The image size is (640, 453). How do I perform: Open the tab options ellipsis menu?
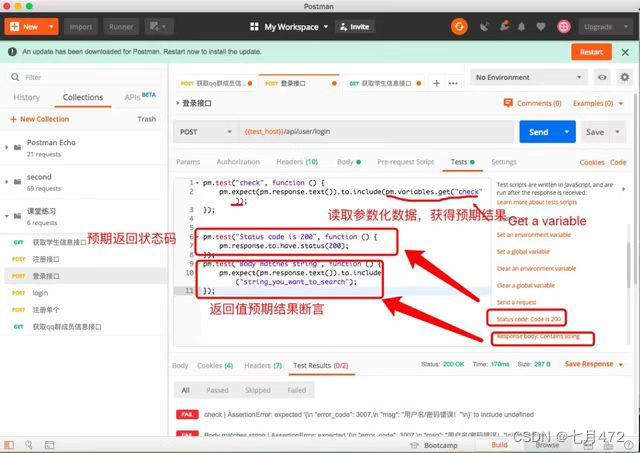pyautogui.click(x=453, y=83)
